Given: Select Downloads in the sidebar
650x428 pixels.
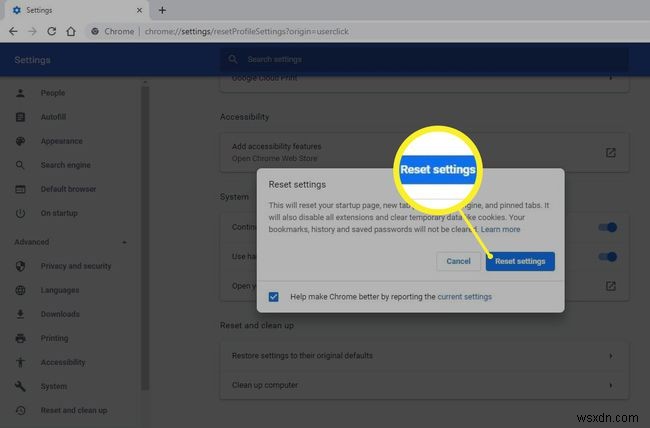Looking at the screenshot, I should [x=60, y=314].
